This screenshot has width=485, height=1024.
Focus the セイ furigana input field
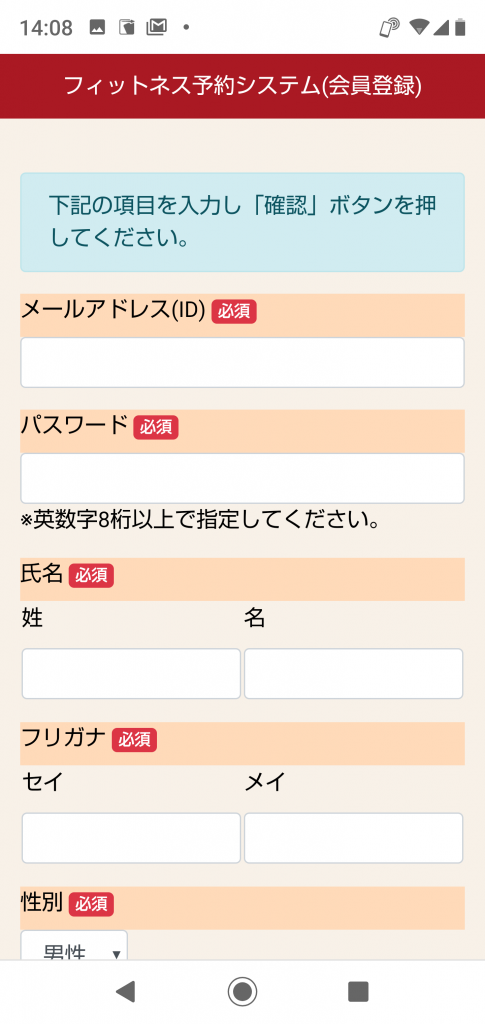pyautogui.click(x=131, y=838)
